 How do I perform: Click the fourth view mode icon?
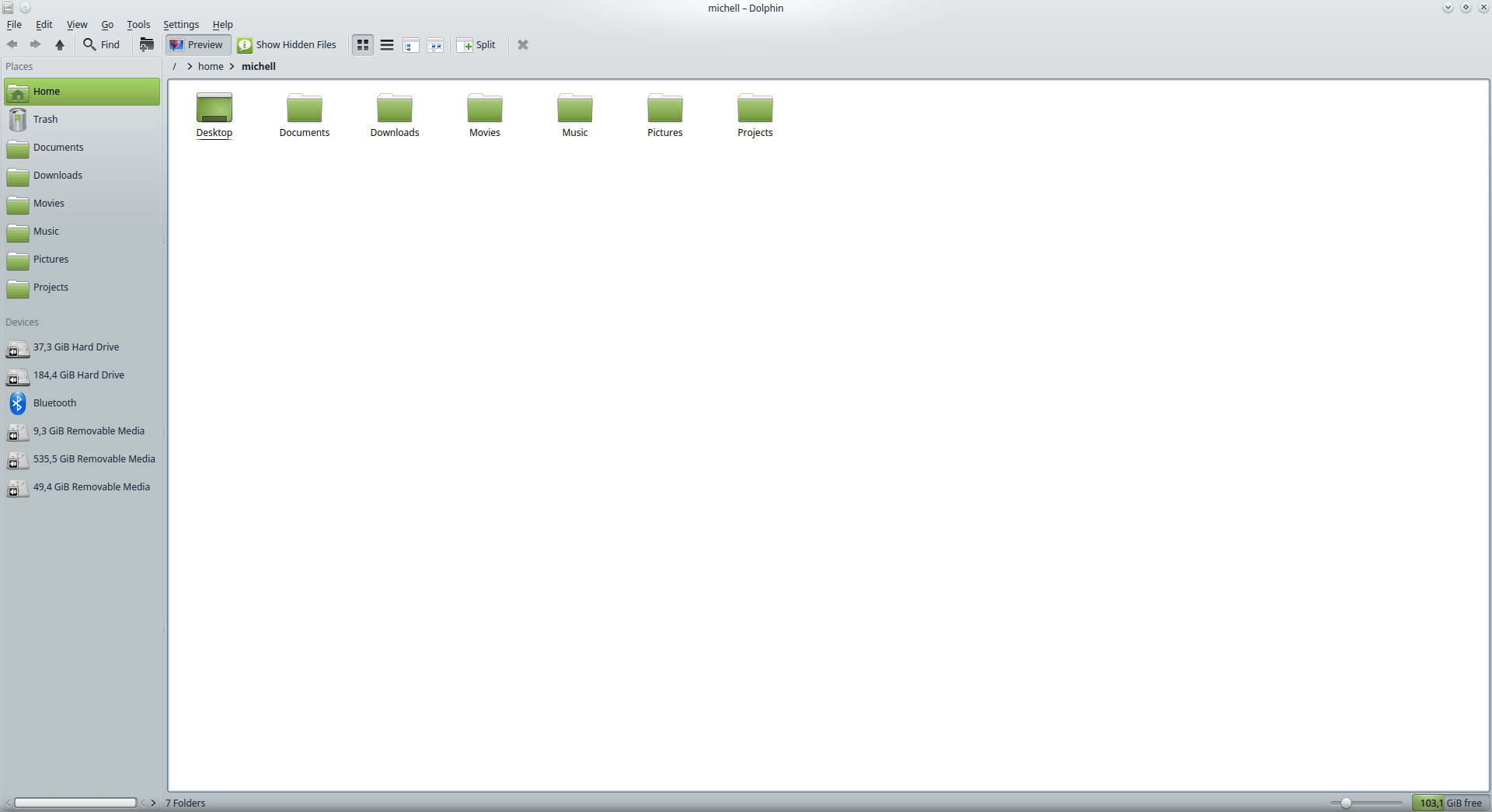[x=435, y=45]
